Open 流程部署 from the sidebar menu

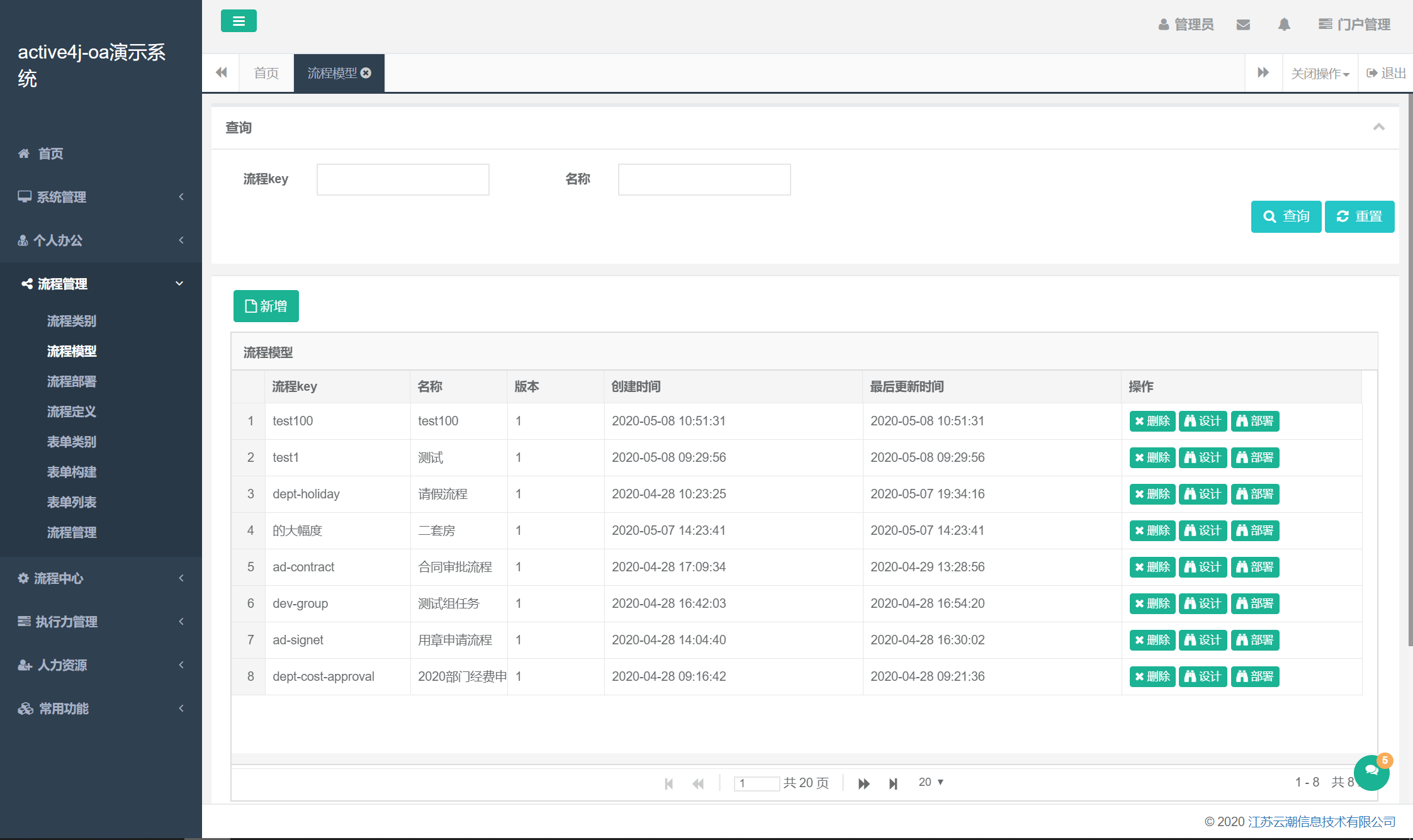[x=71, y=381]
